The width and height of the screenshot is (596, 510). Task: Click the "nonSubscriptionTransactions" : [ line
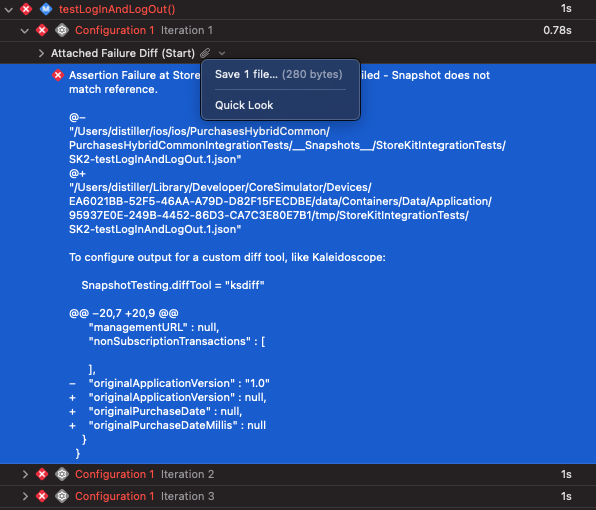177,341
